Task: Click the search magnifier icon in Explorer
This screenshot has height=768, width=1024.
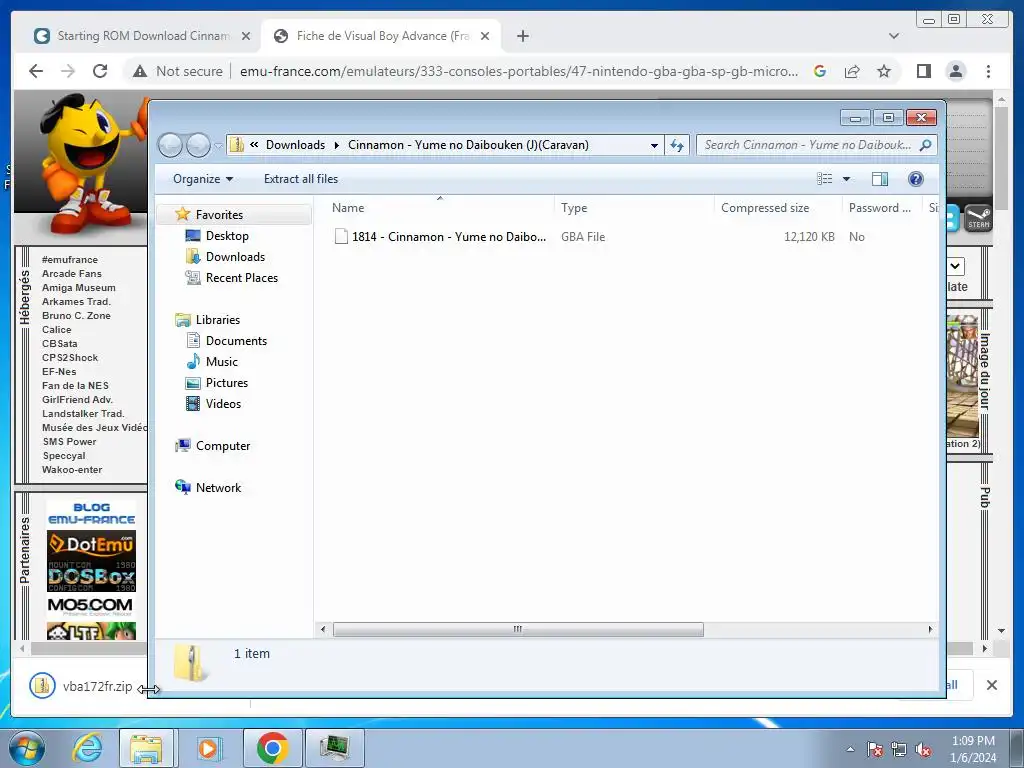Action: pyautogui.click(x=925, y=145)
